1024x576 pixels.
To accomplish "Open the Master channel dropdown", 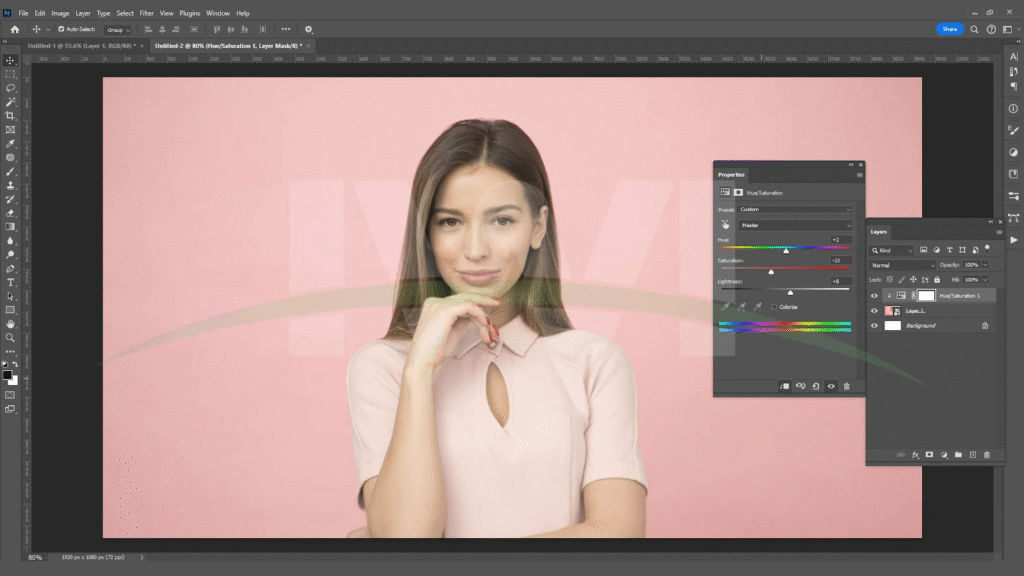I will (795, 225).
